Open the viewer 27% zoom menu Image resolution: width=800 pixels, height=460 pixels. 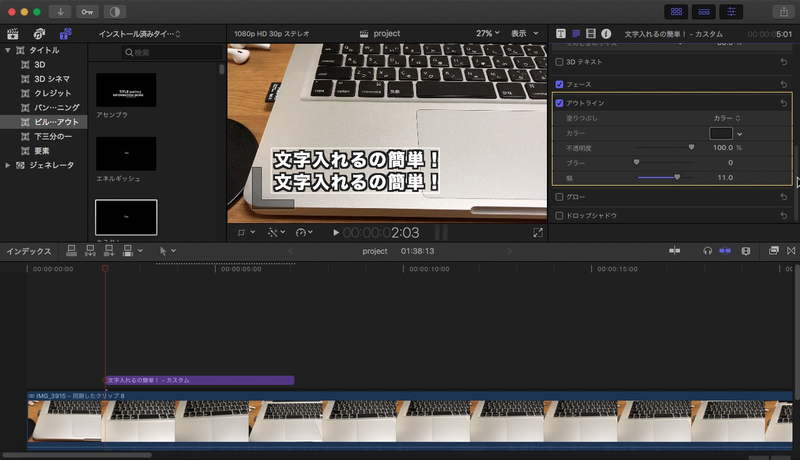tap(488, 34)
